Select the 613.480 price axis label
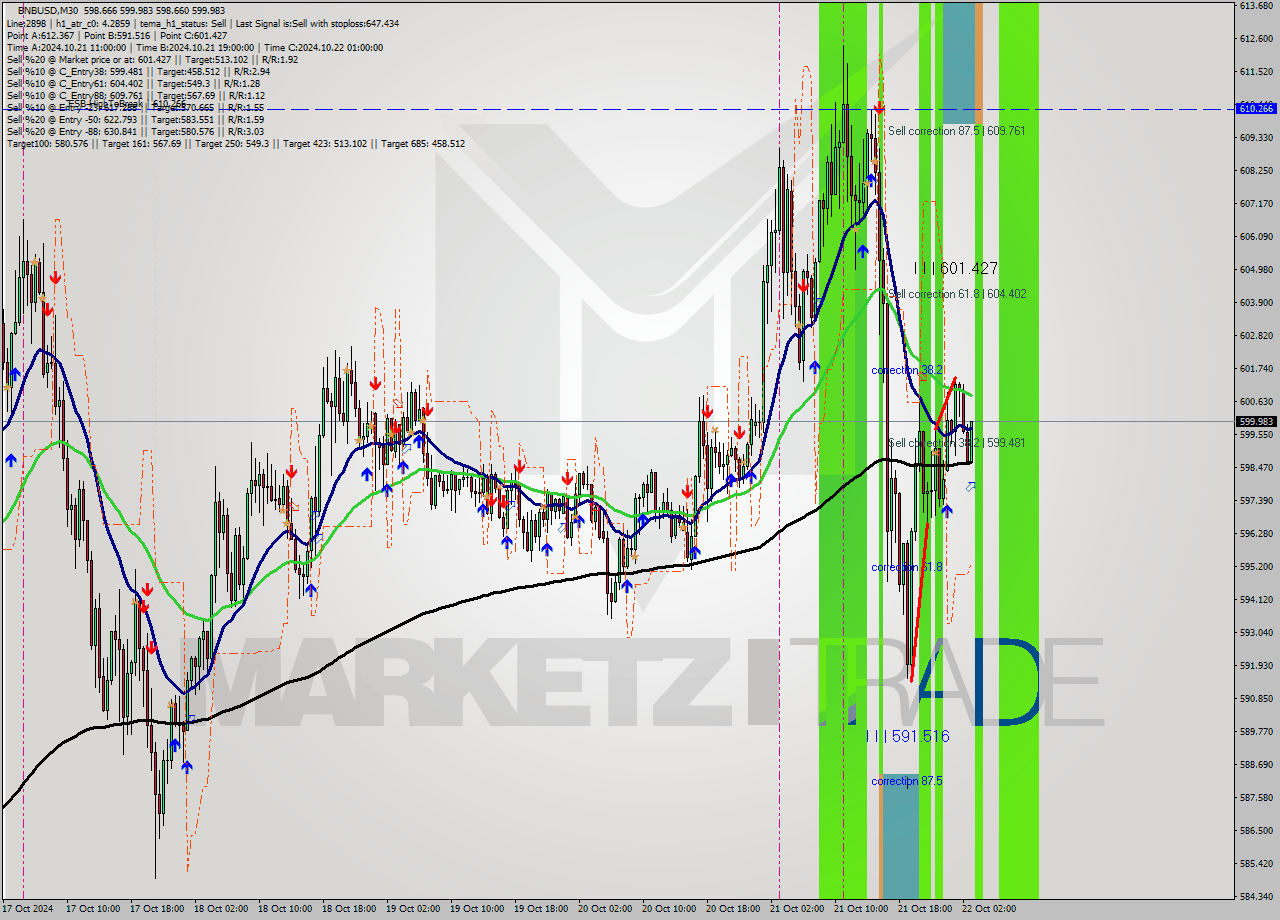1280x920 pixels. [x=1256, y=6]
